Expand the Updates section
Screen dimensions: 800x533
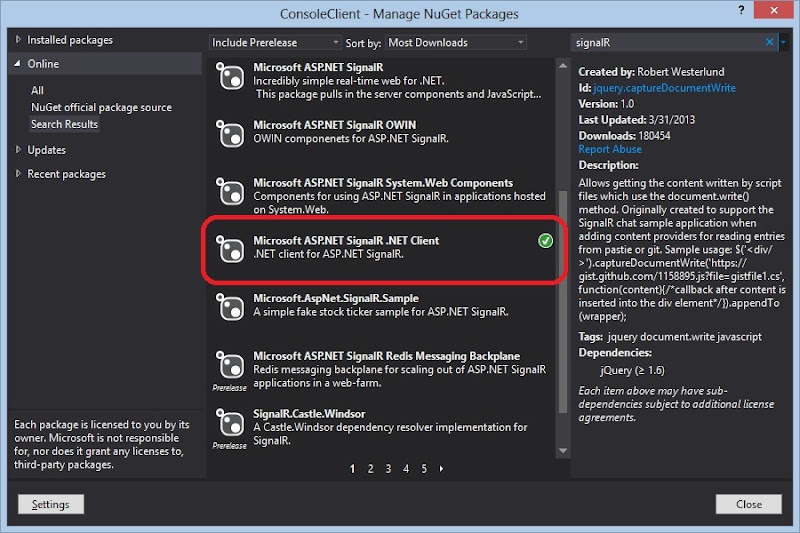tap(18, 149)
